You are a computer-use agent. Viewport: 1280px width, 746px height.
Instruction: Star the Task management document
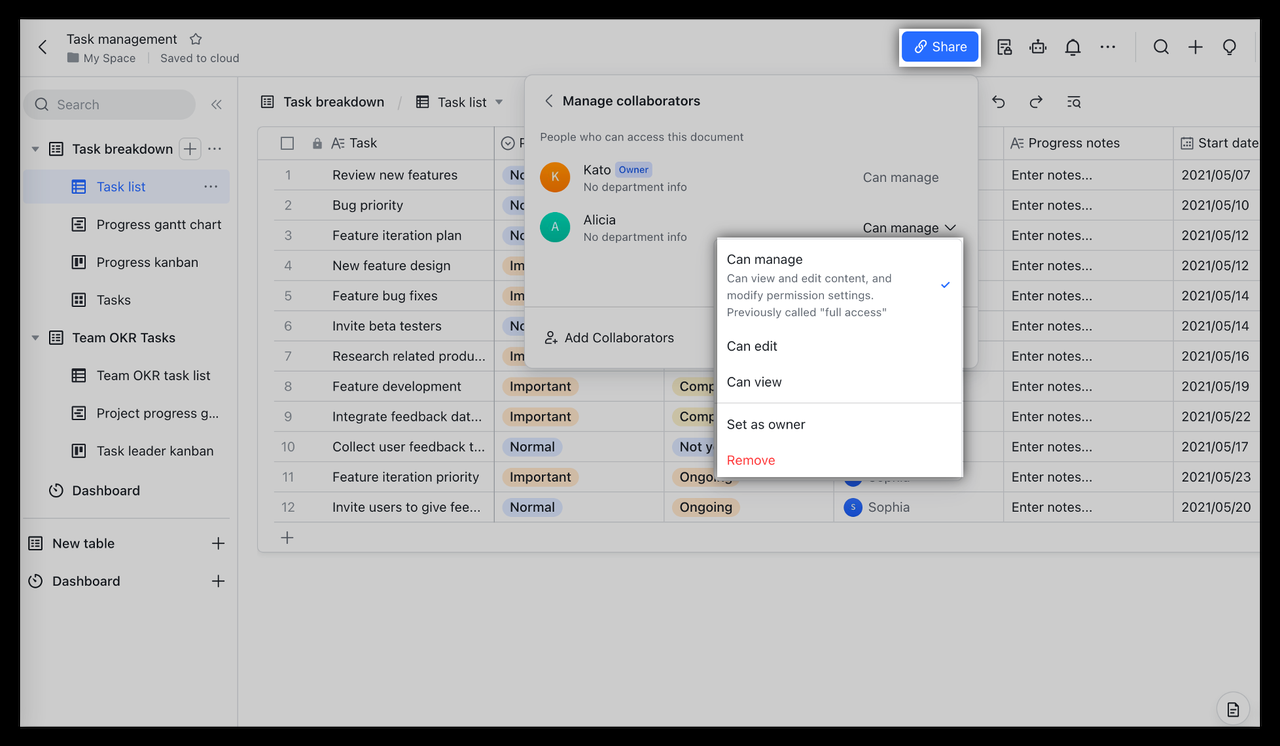(196, 39)
